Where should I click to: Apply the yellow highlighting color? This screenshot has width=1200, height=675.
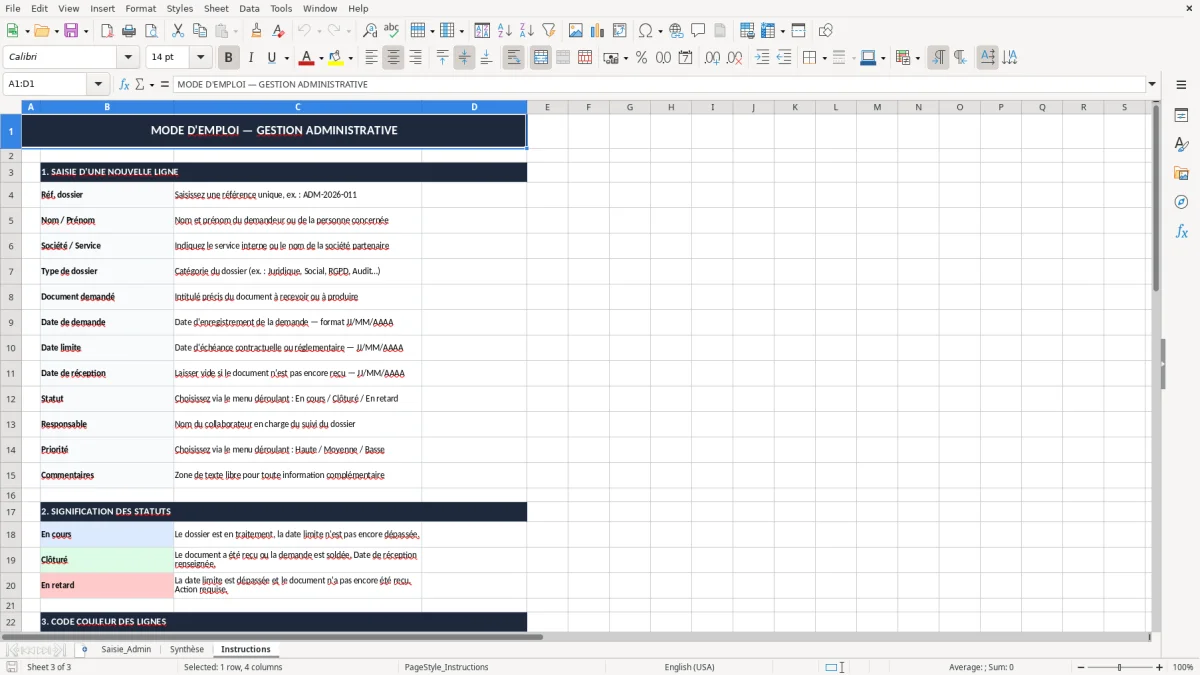(336, 58)
